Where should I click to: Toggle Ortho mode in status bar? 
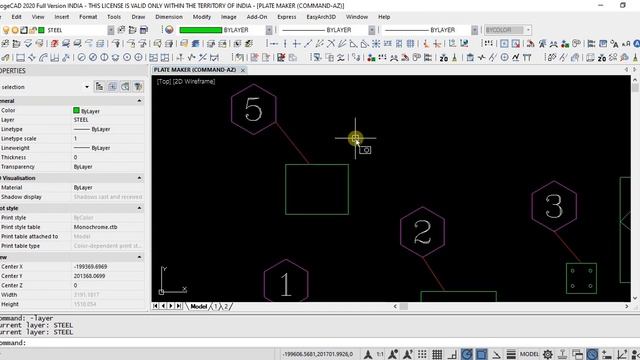pyautogui.click(x=452, y=354)
